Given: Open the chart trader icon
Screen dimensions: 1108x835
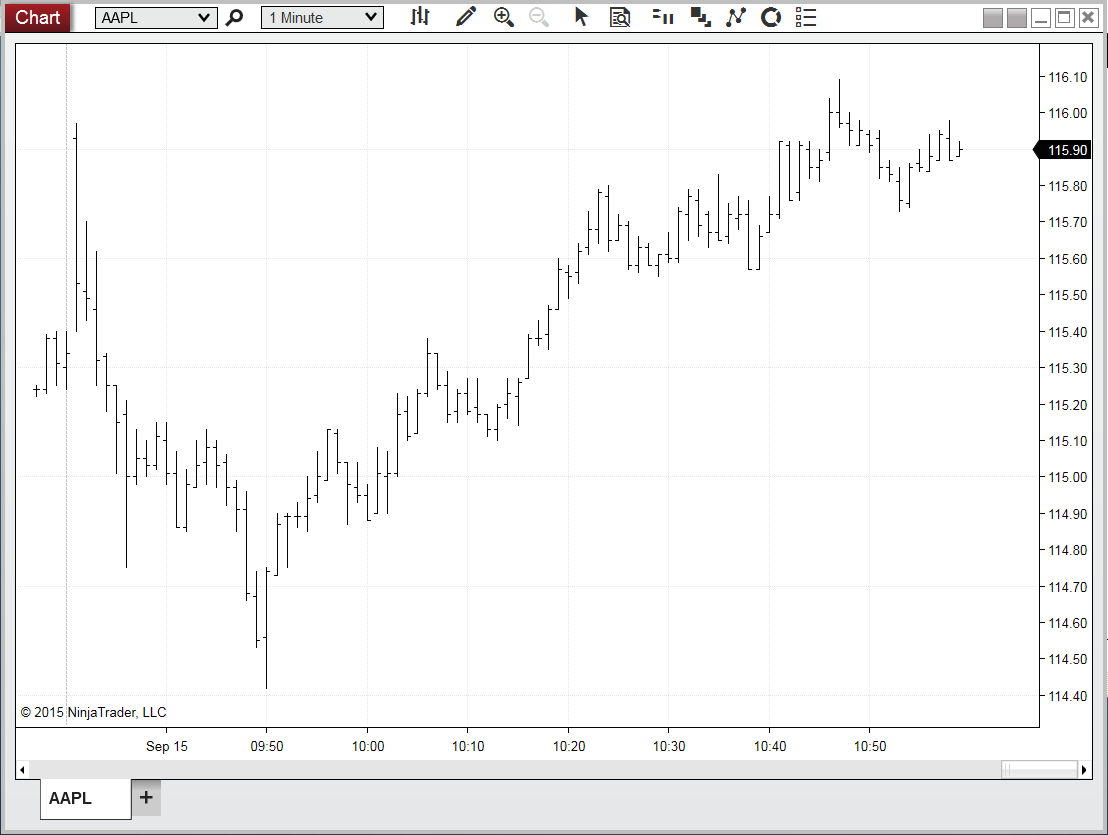Looking at the screenshot, I should coord(663,17).
